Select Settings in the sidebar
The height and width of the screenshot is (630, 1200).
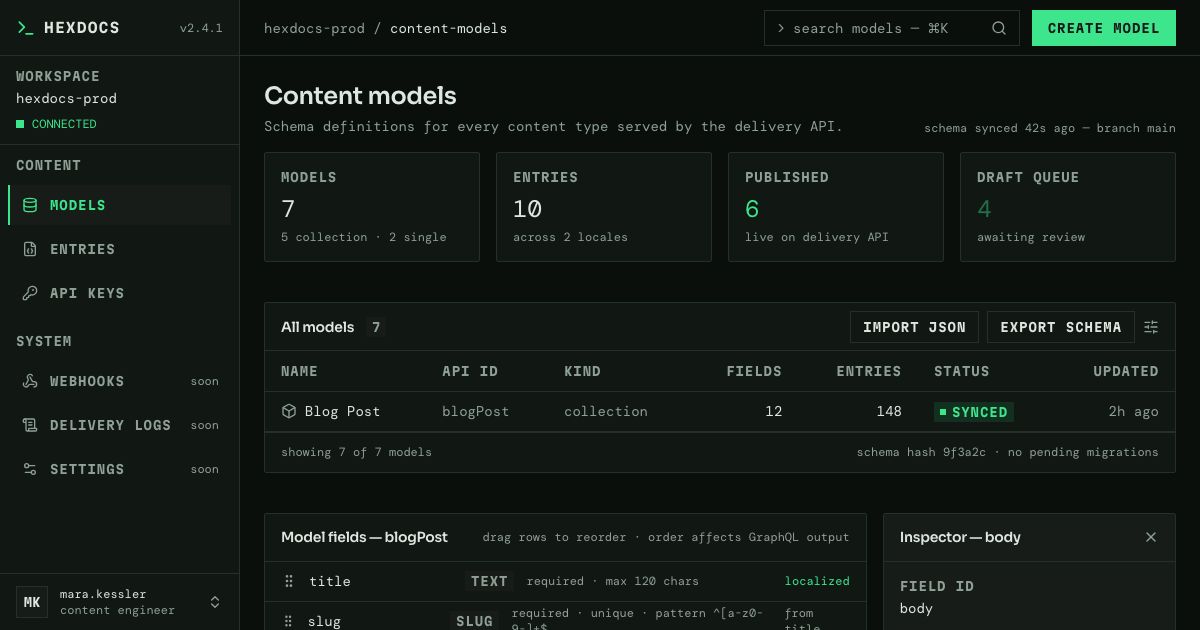(x=119, y=469)
